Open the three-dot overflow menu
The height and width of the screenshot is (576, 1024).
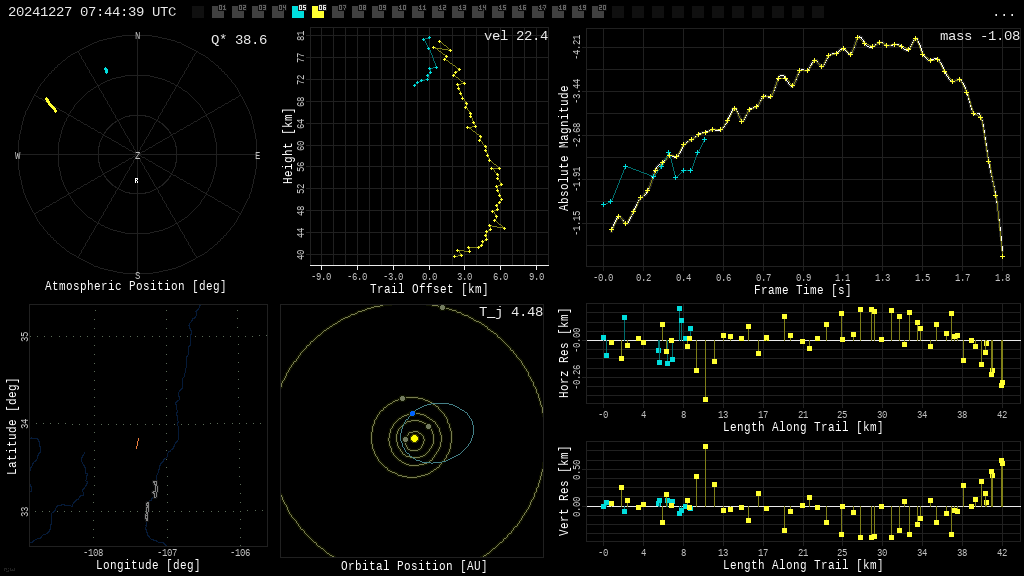point(1003,13)
